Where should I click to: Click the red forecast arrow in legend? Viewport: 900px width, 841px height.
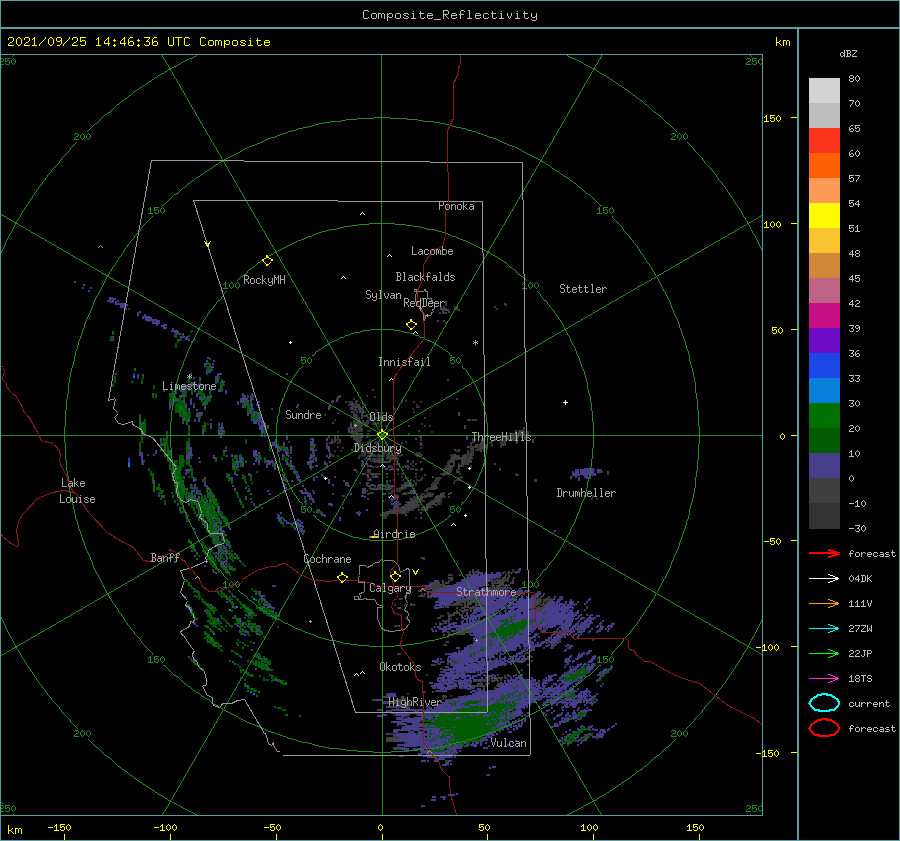click(x=824, y=553)
